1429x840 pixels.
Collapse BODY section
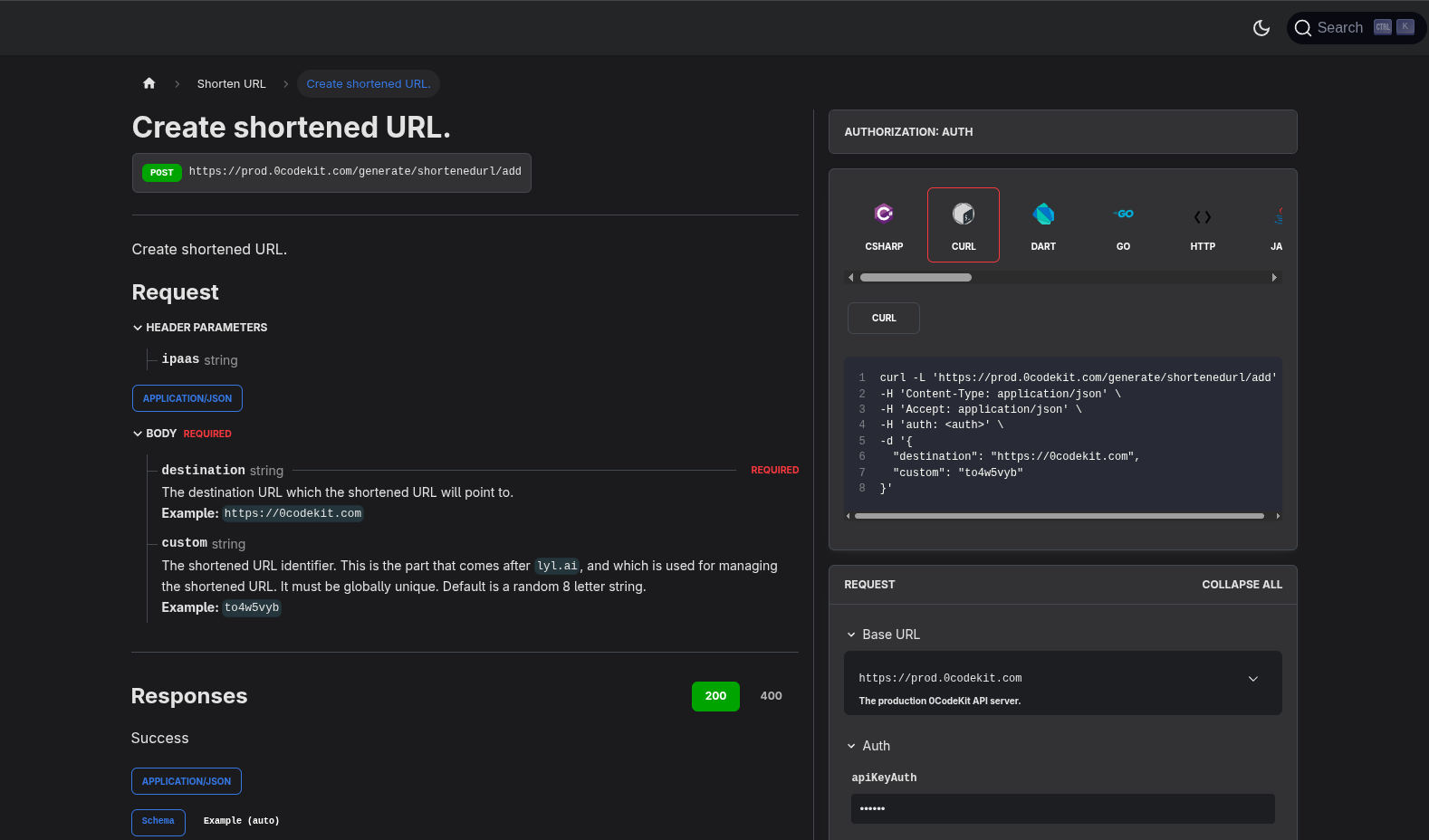tap(182, 434)
